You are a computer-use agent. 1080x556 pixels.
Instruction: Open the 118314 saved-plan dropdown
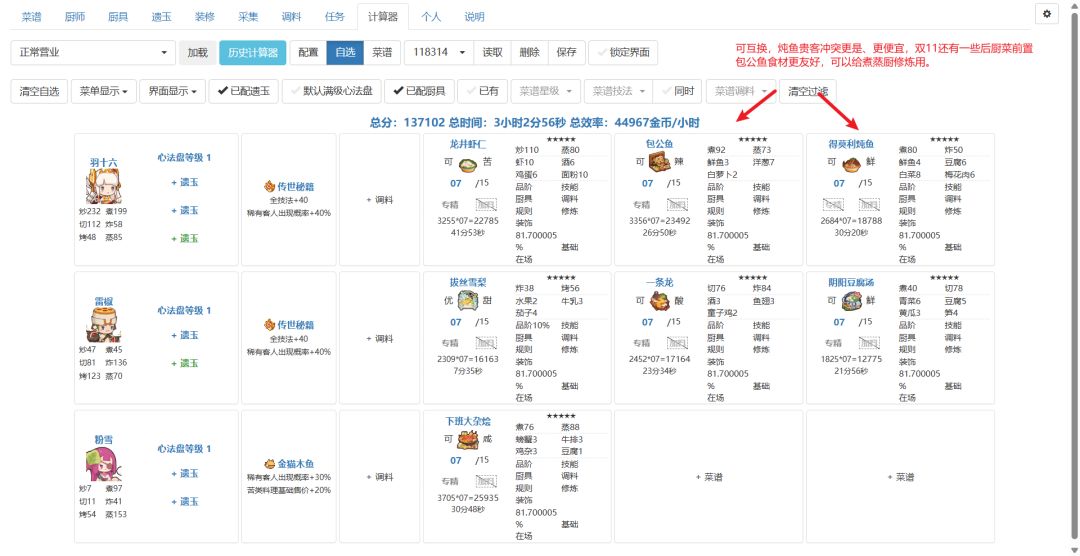click(438, 52)
